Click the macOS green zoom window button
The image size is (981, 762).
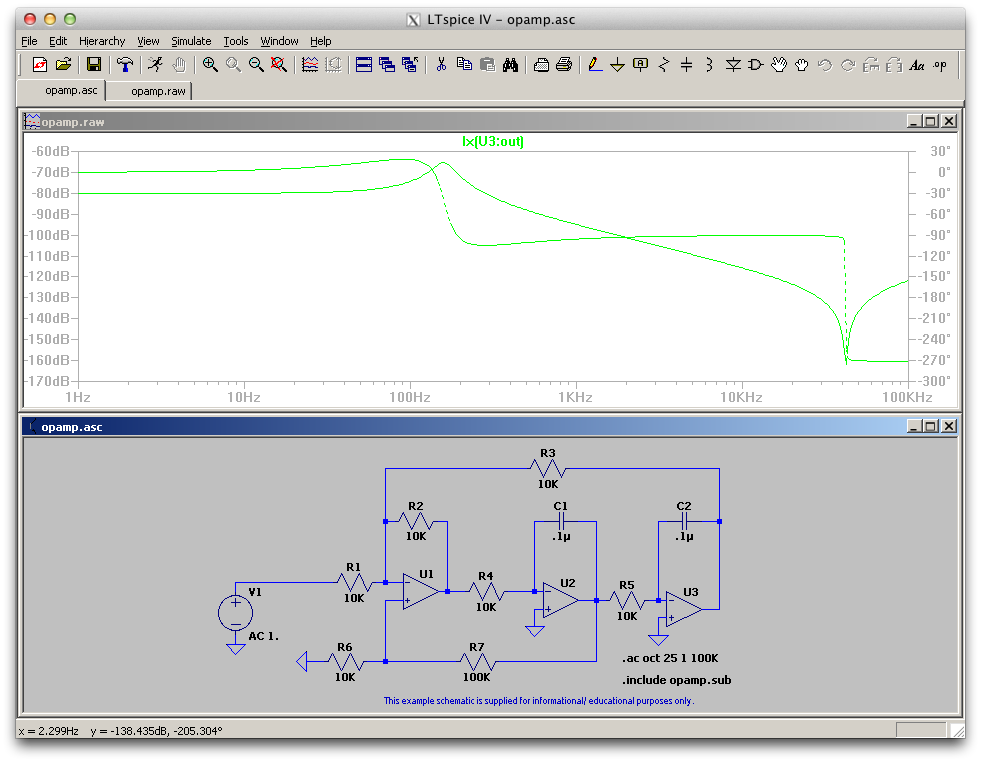point(70,19)
